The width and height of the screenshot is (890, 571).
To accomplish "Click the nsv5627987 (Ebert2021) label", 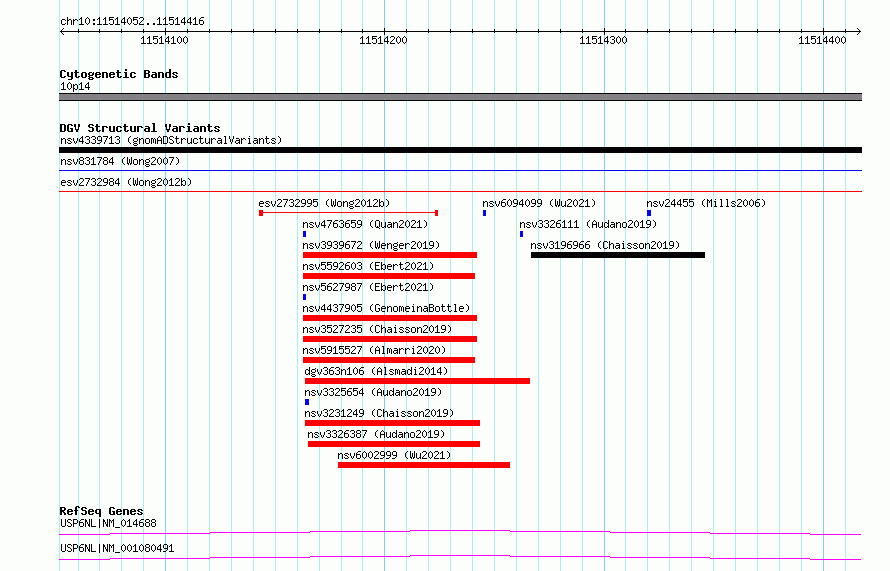I will pyautogui.click(x=368, y=287).
